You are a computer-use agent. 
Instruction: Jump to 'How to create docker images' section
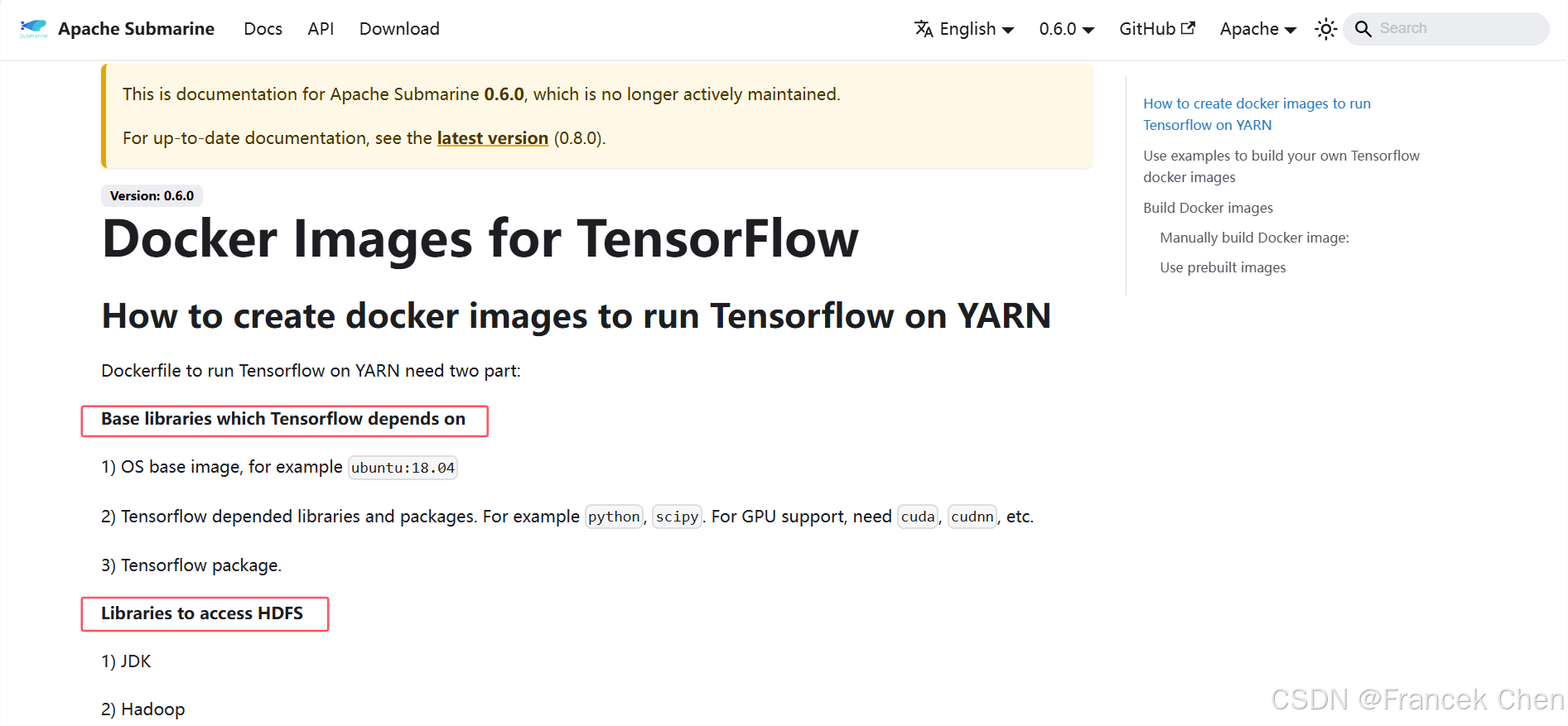pos(1256,114)
